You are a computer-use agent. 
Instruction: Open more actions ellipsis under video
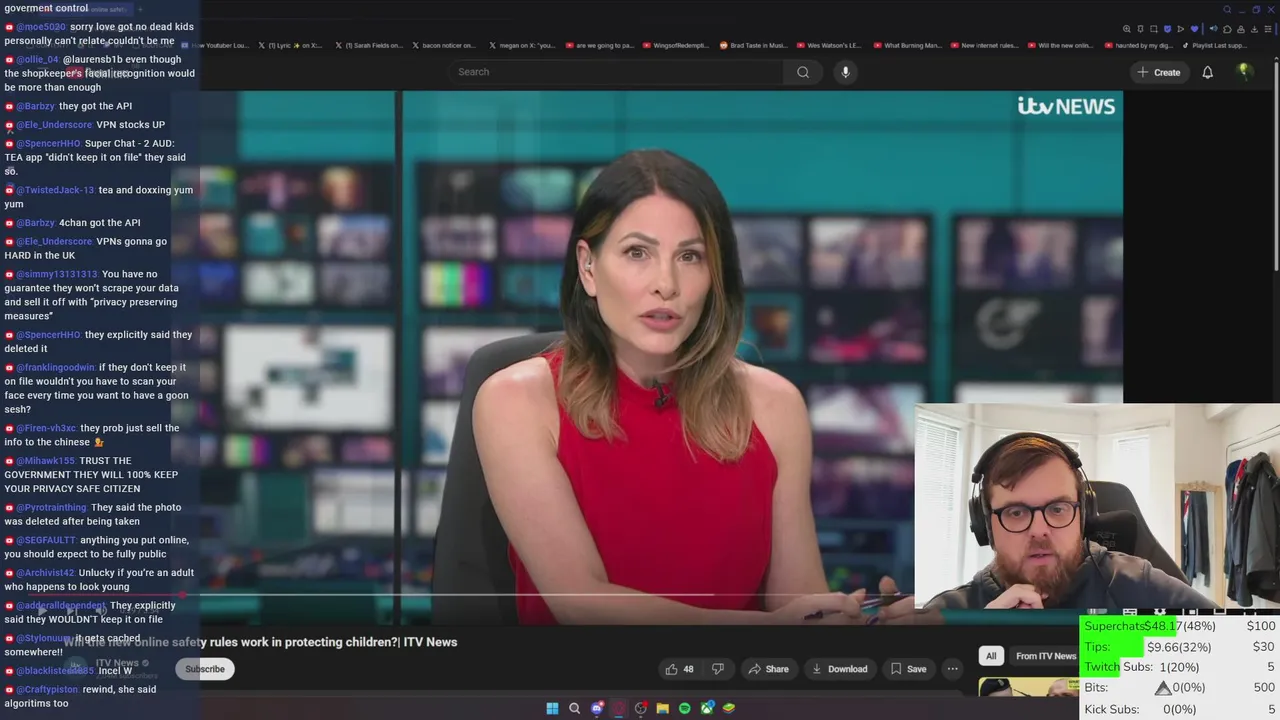(x=952, y=669)
